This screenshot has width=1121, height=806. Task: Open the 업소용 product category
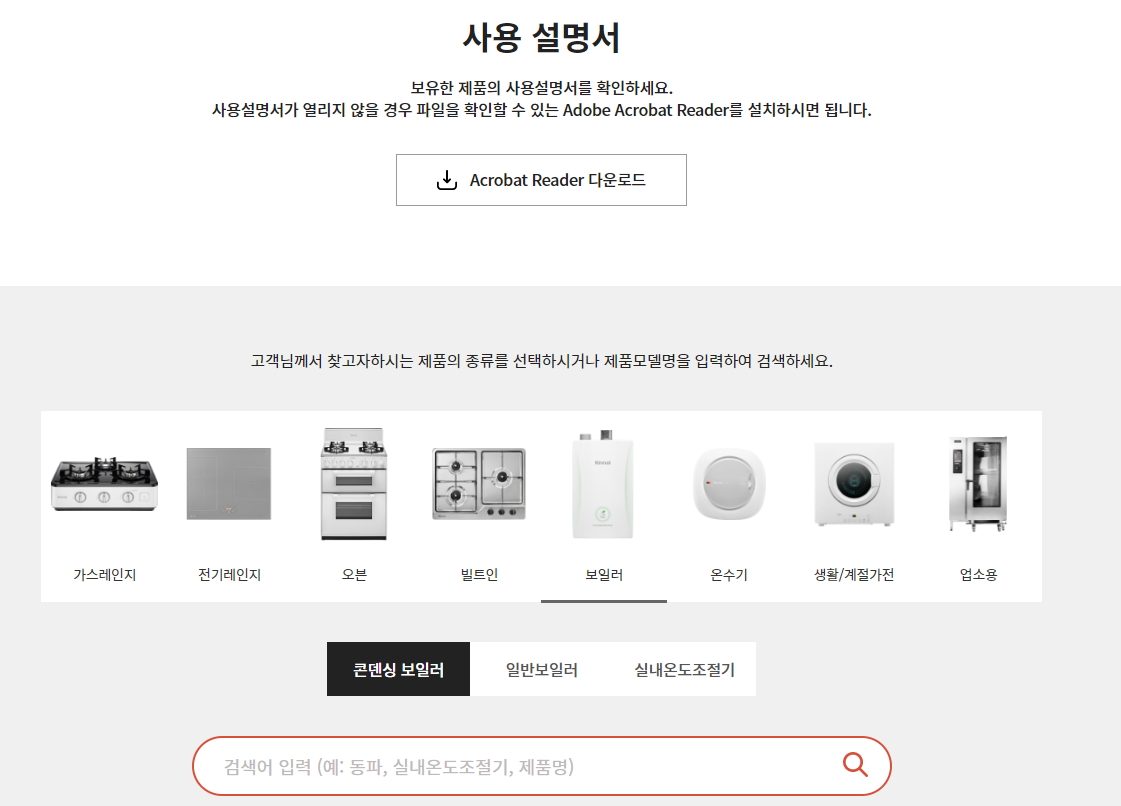[978, 483]
